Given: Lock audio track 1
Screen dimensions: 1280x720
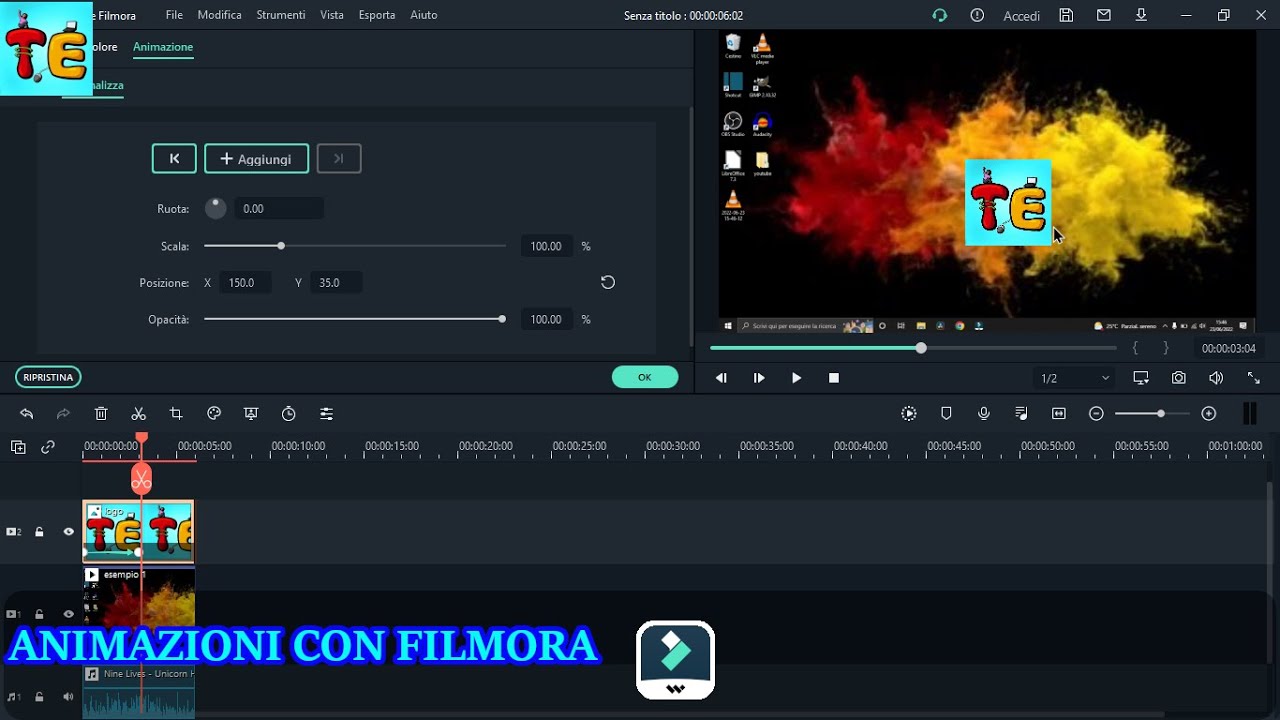Looking at the screenshot, I should [x=39, y=697].
